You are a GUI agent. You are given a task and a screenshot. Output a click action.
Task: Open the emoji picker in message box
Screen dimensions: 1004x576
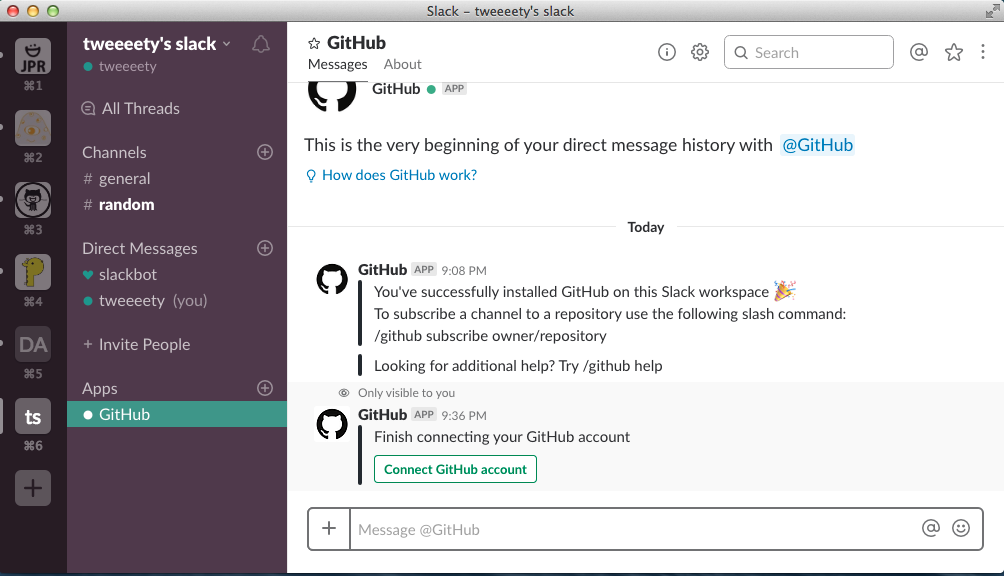(961, 528)
